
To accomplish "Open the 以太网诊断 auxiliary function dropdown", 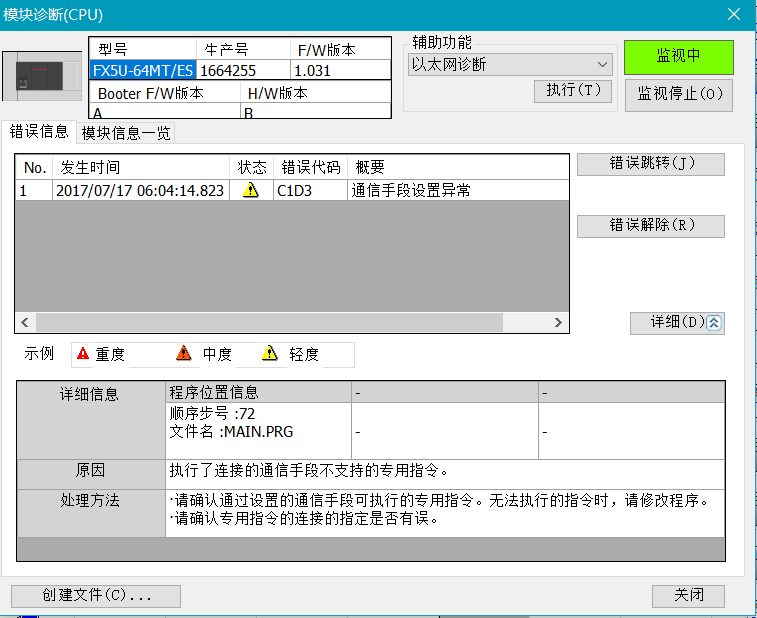I will coord(509,65).
